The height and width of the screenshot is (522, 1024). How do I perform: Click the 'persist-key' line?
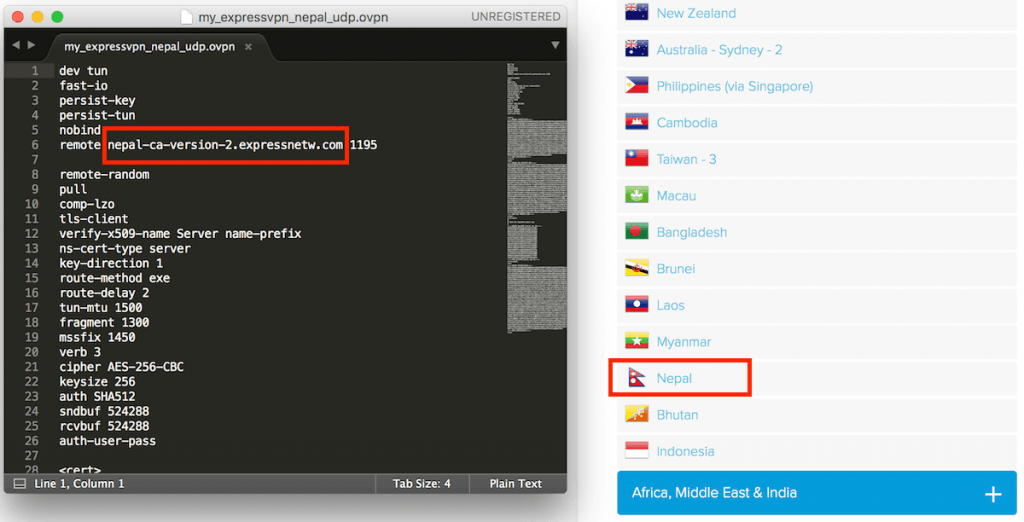coord(97,101)
